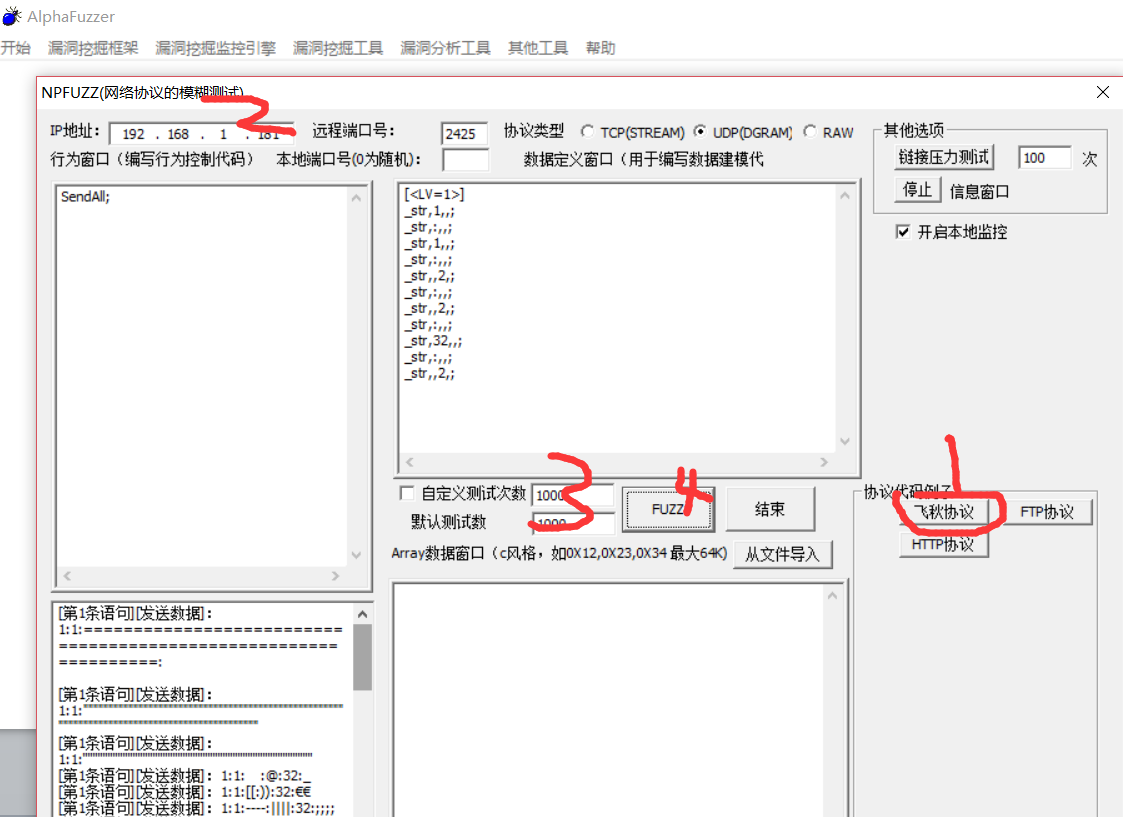1123x817 pixels.
Task: Click the left arrow of behavior window scrollbar
Action: point(67,576)
